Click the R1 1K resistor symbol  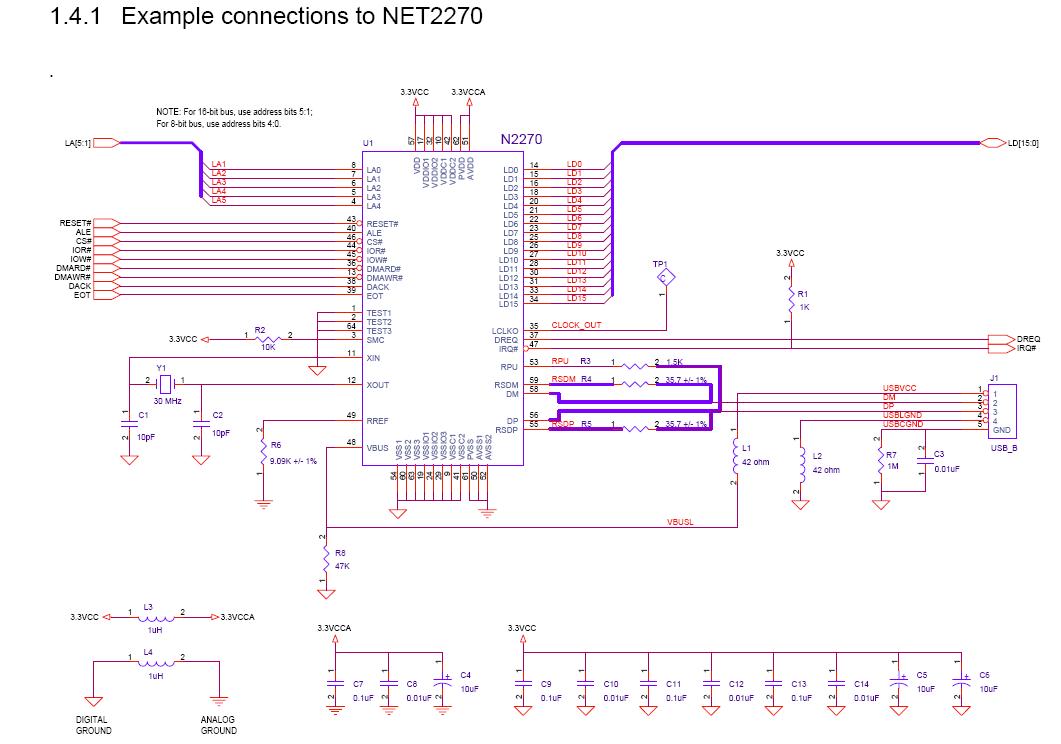[x=791, y=300]
